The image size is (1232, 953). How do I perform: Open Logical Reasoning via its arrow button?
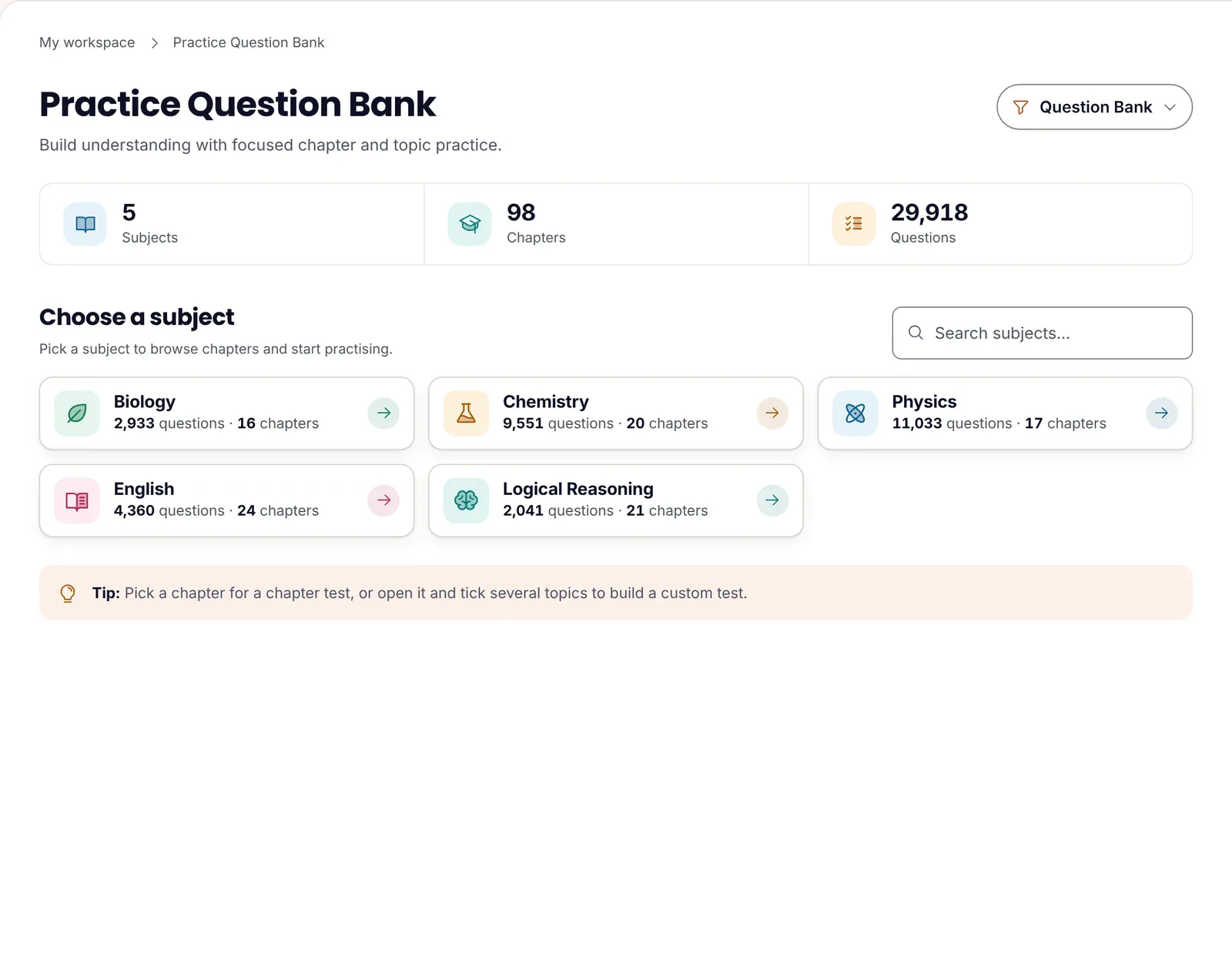point(772,500)
